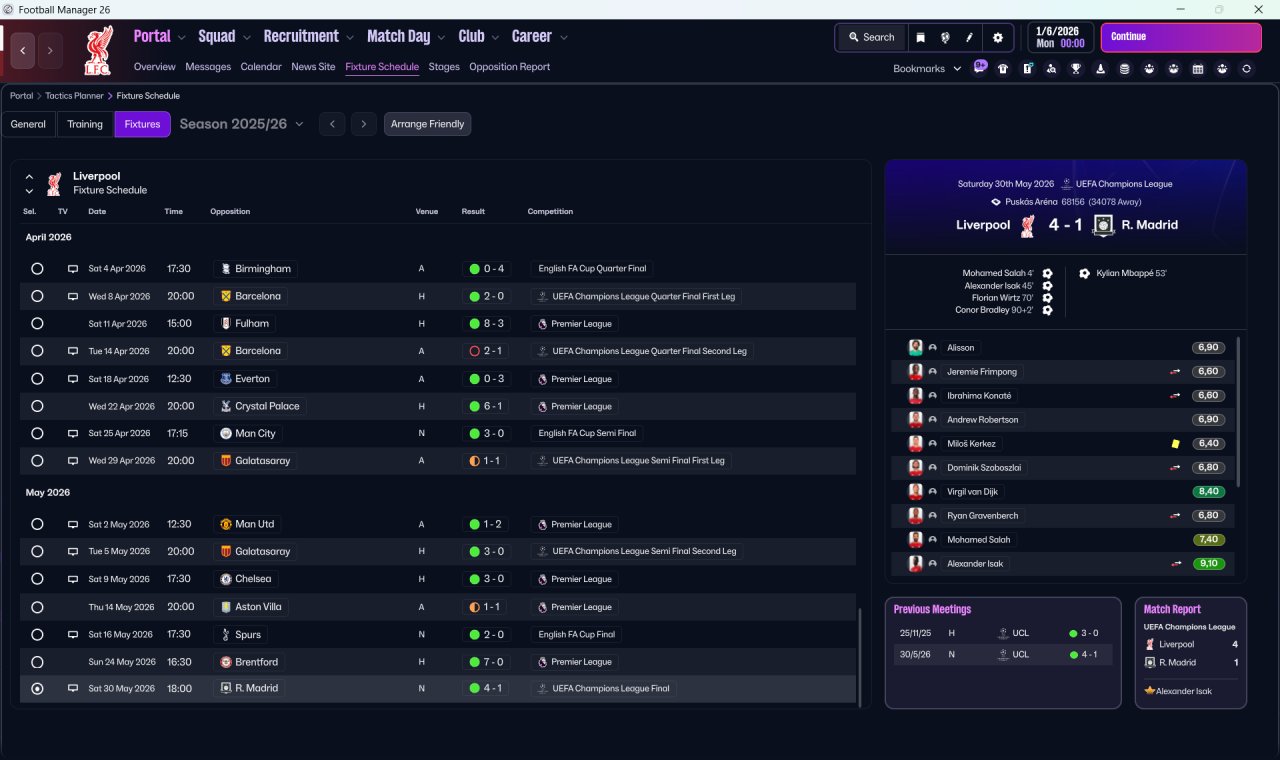
Task: Switch to the General tab
Action: 28,124
